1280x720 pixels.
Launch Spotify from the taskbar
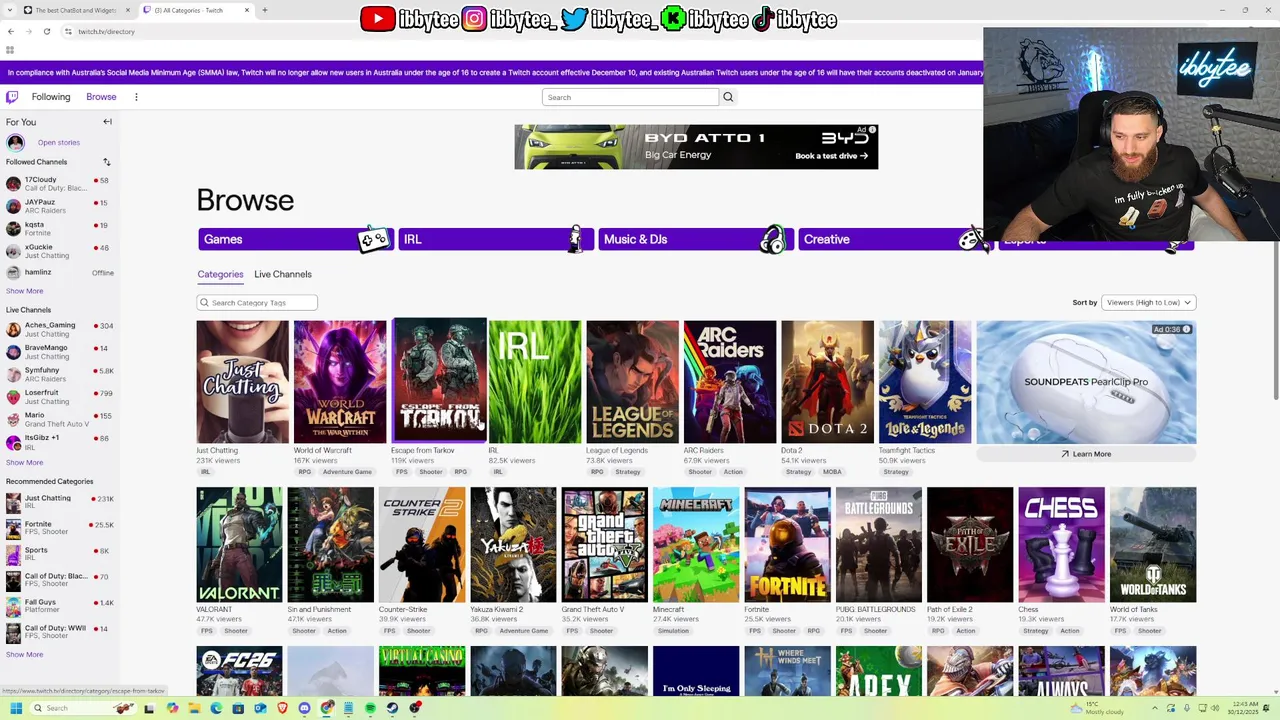[370, 708]
